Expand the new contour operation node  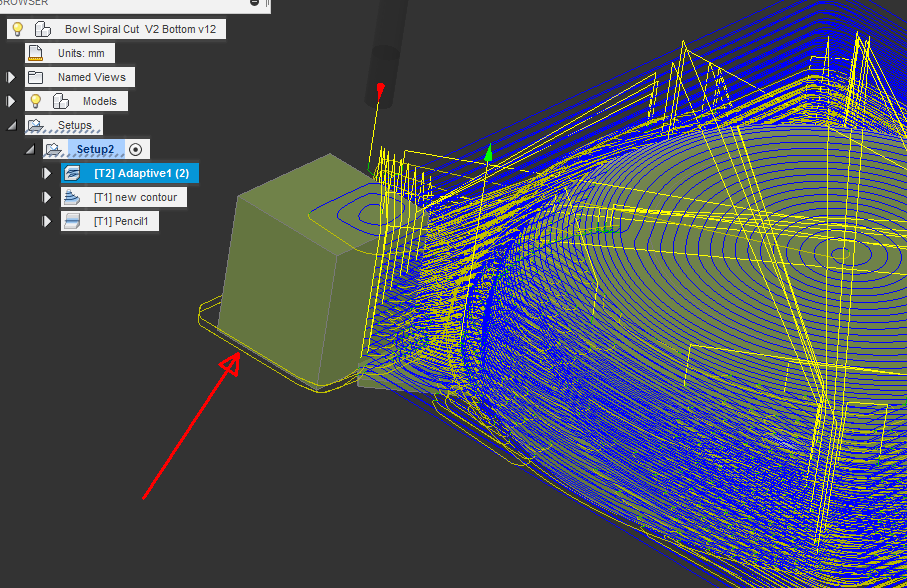click(46, 196)
